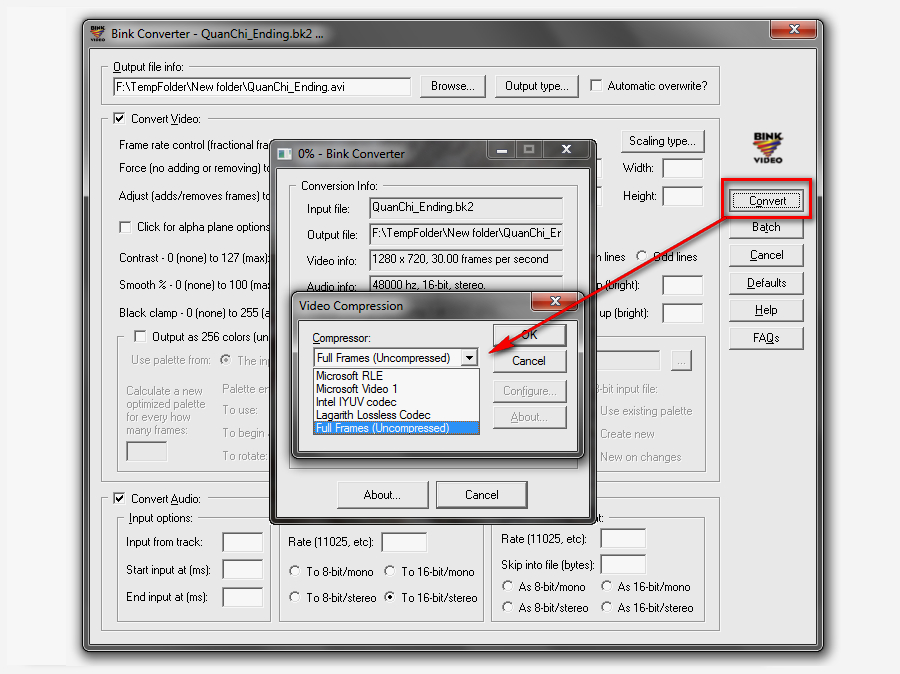
Task: Click the Audio info field
Action: click(466, 284)
